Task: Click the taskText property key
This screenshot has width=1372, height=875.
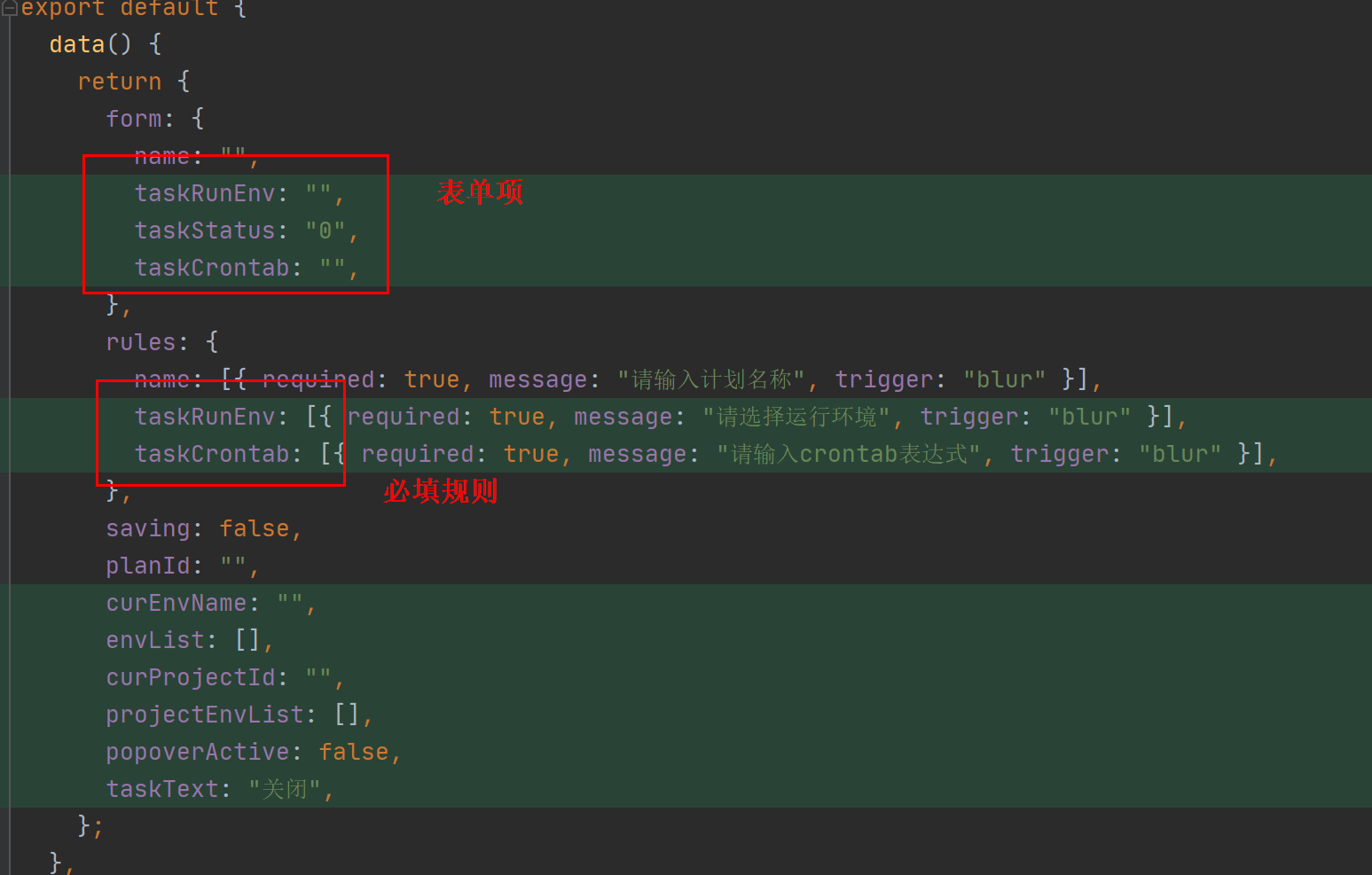Action: click(x=162, y=789)
